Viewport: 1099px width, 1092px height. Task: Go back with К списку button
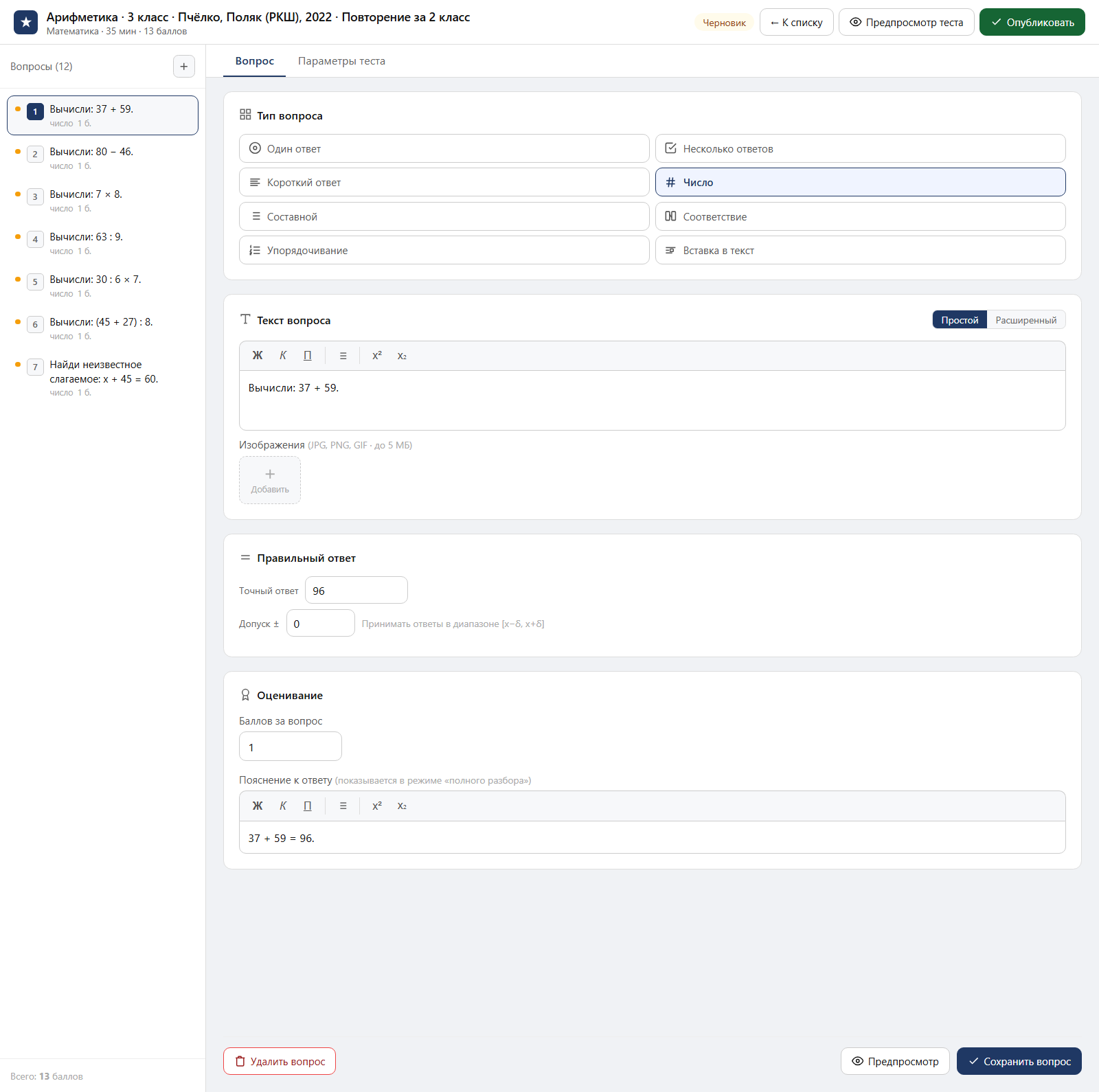point(797,22)
